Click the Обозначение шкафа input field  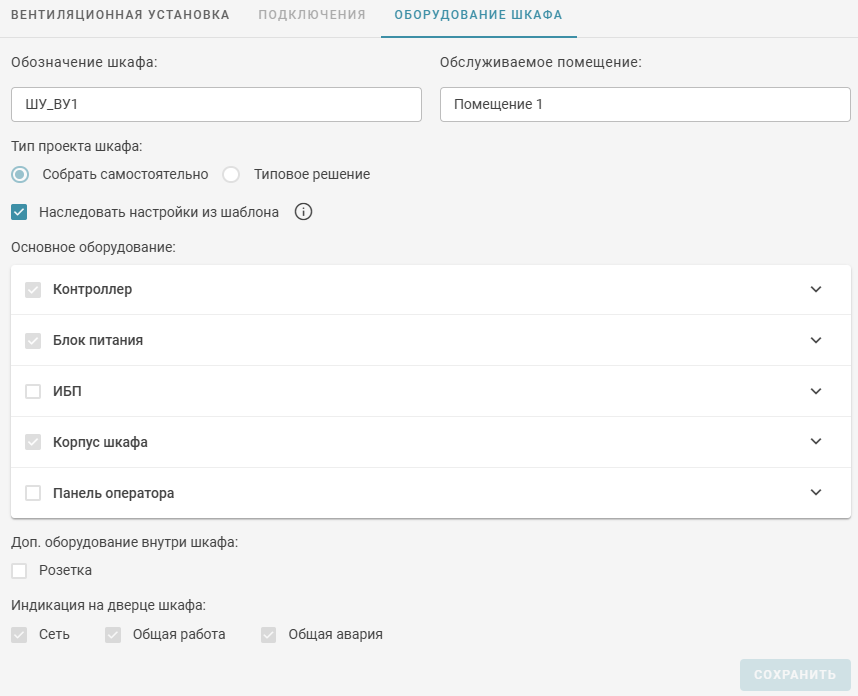[x=216, y=104]
